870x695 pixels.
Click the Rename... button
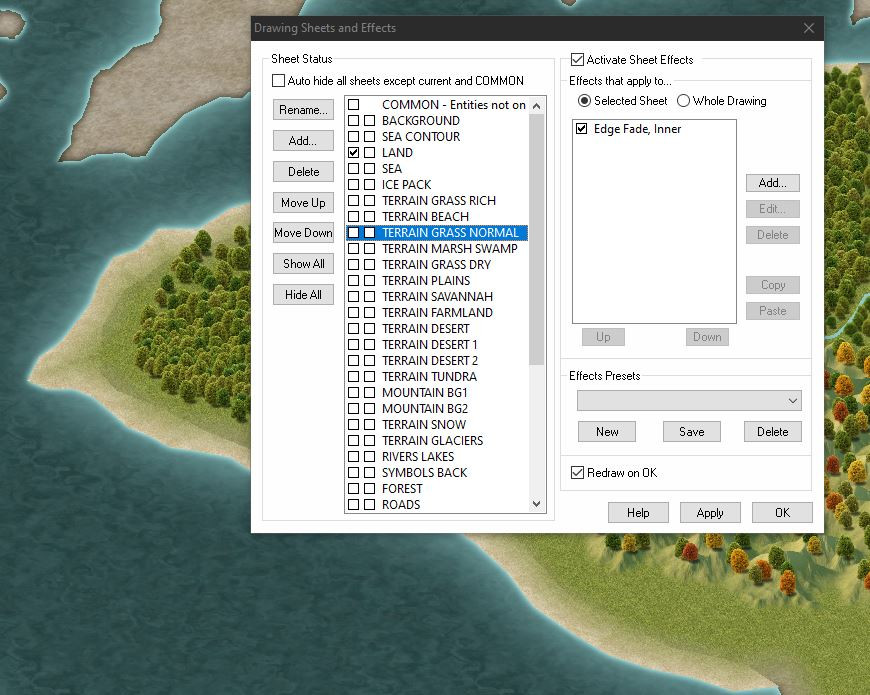303,110
